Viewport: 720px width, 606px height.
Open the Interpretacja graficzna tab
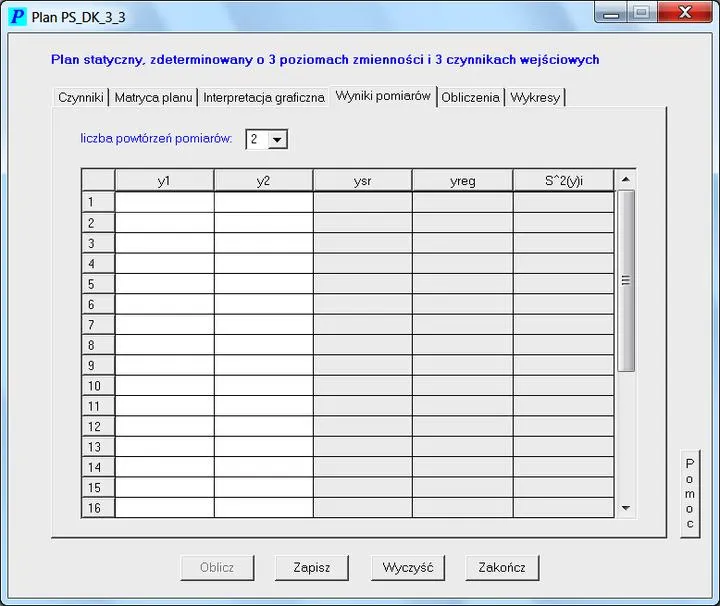264,98
